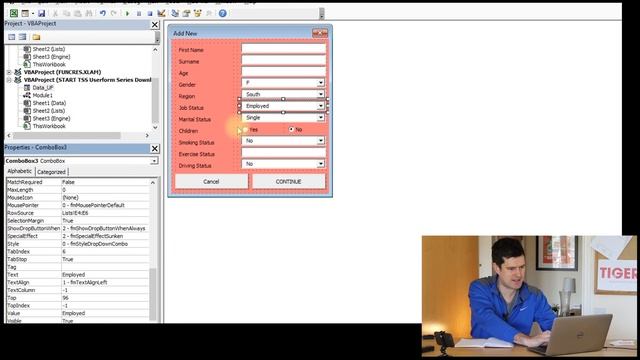Select the TextAlign property row

[x=78, y=282]
